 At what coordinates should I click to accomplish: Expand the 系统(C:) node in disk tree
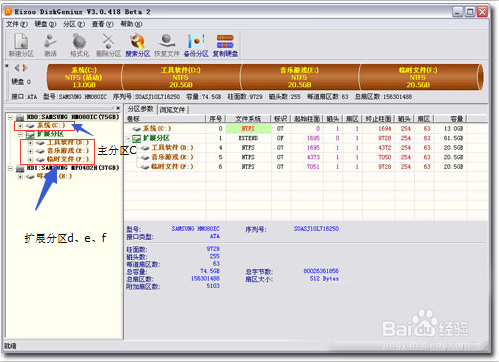(x=21, y=126)
